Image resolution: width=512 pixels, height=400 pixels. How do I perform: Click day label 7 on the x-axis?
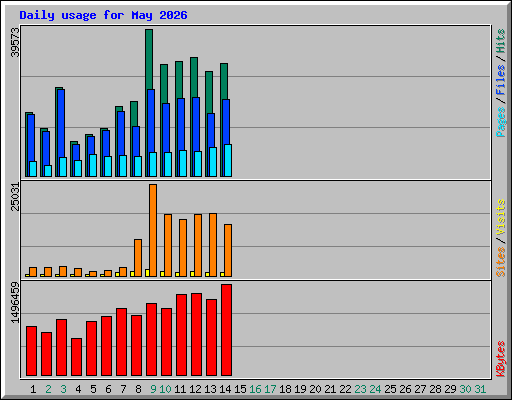pyautogui.click(x=123, y=389)
